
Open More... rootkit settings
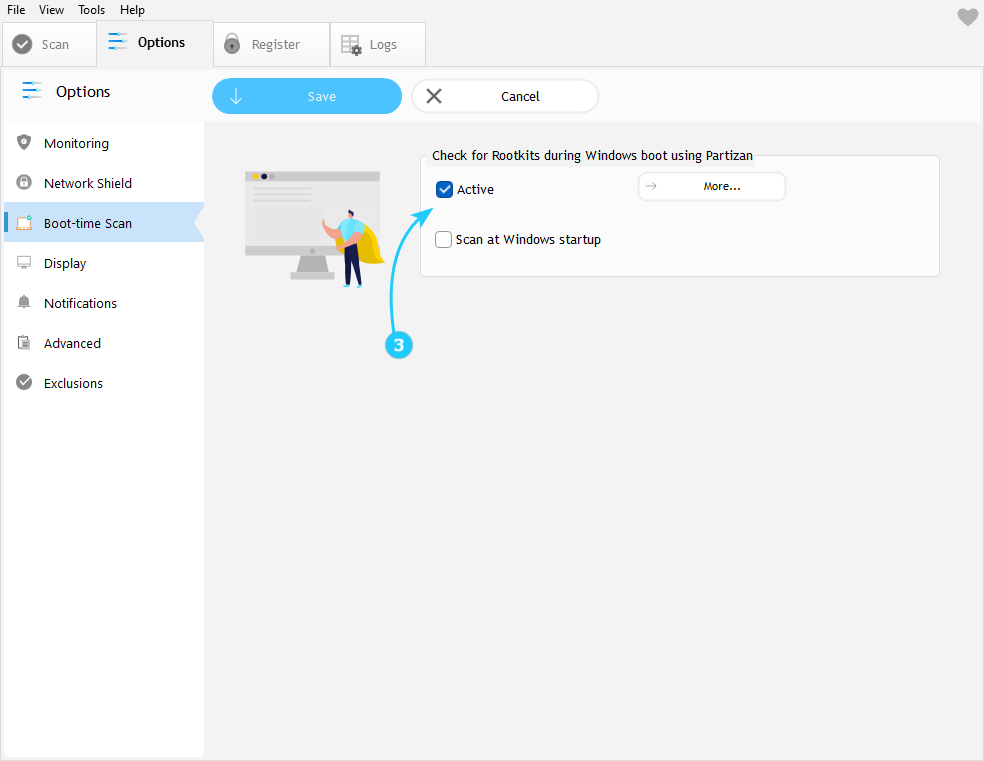coord(712,187)
